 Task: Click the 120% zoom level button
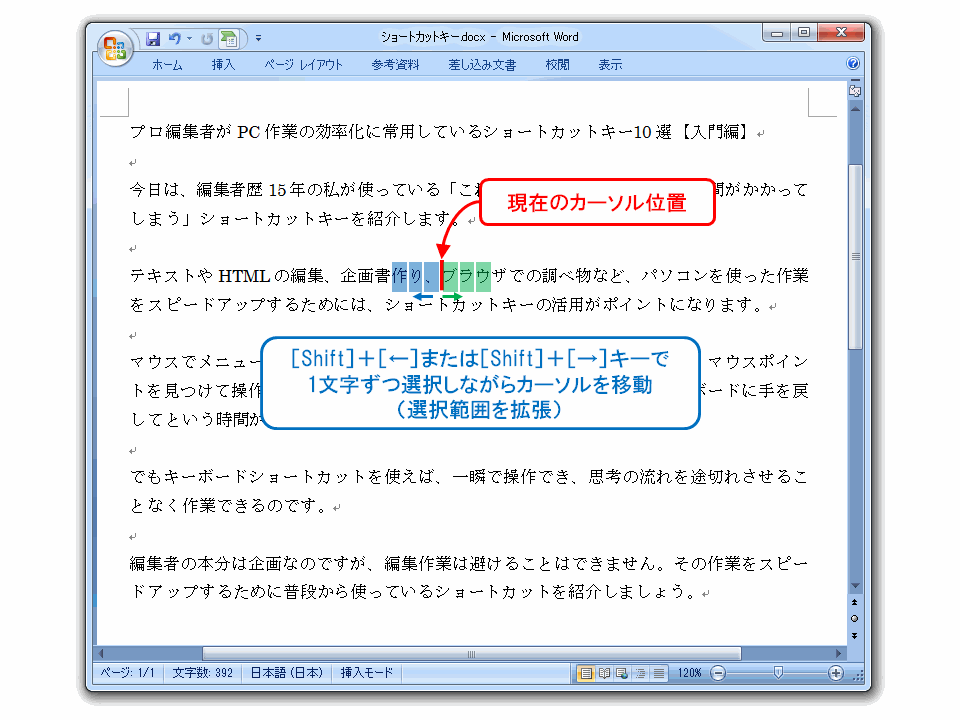[x=689, y=673]
